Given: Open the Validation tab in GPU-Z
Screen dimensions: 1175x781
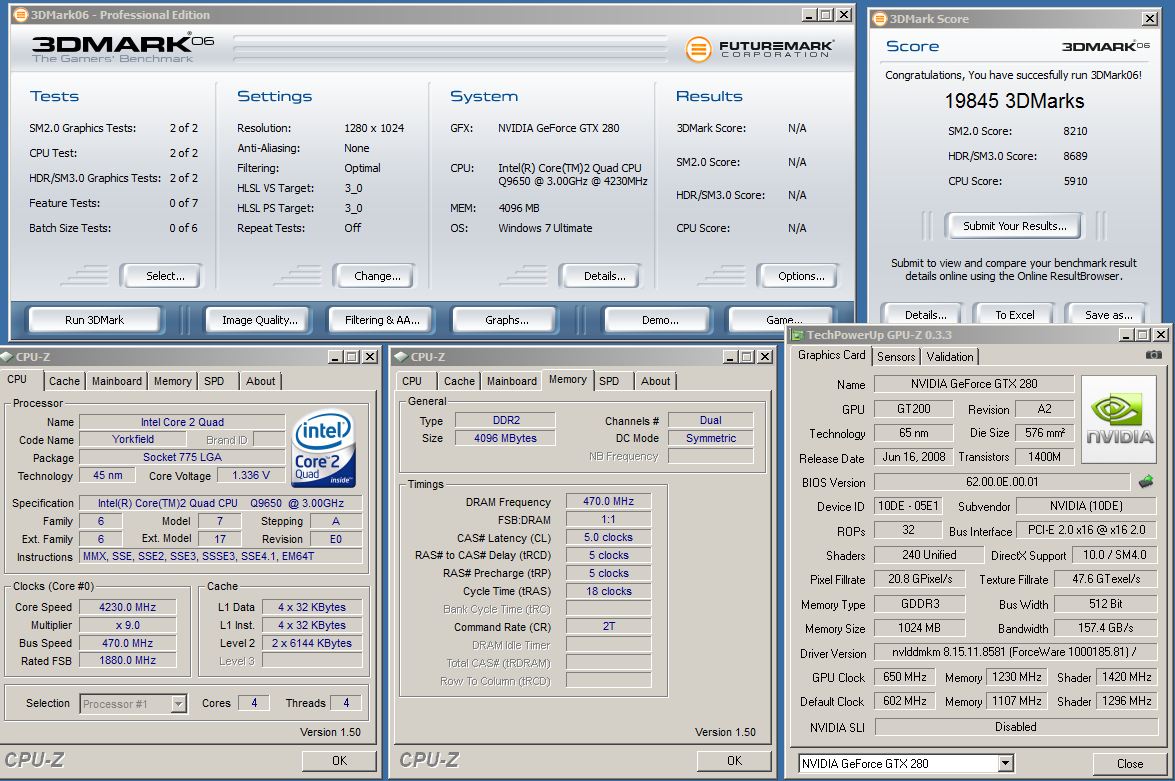Looking at the screenshot, I should click(x=950, y=357).
